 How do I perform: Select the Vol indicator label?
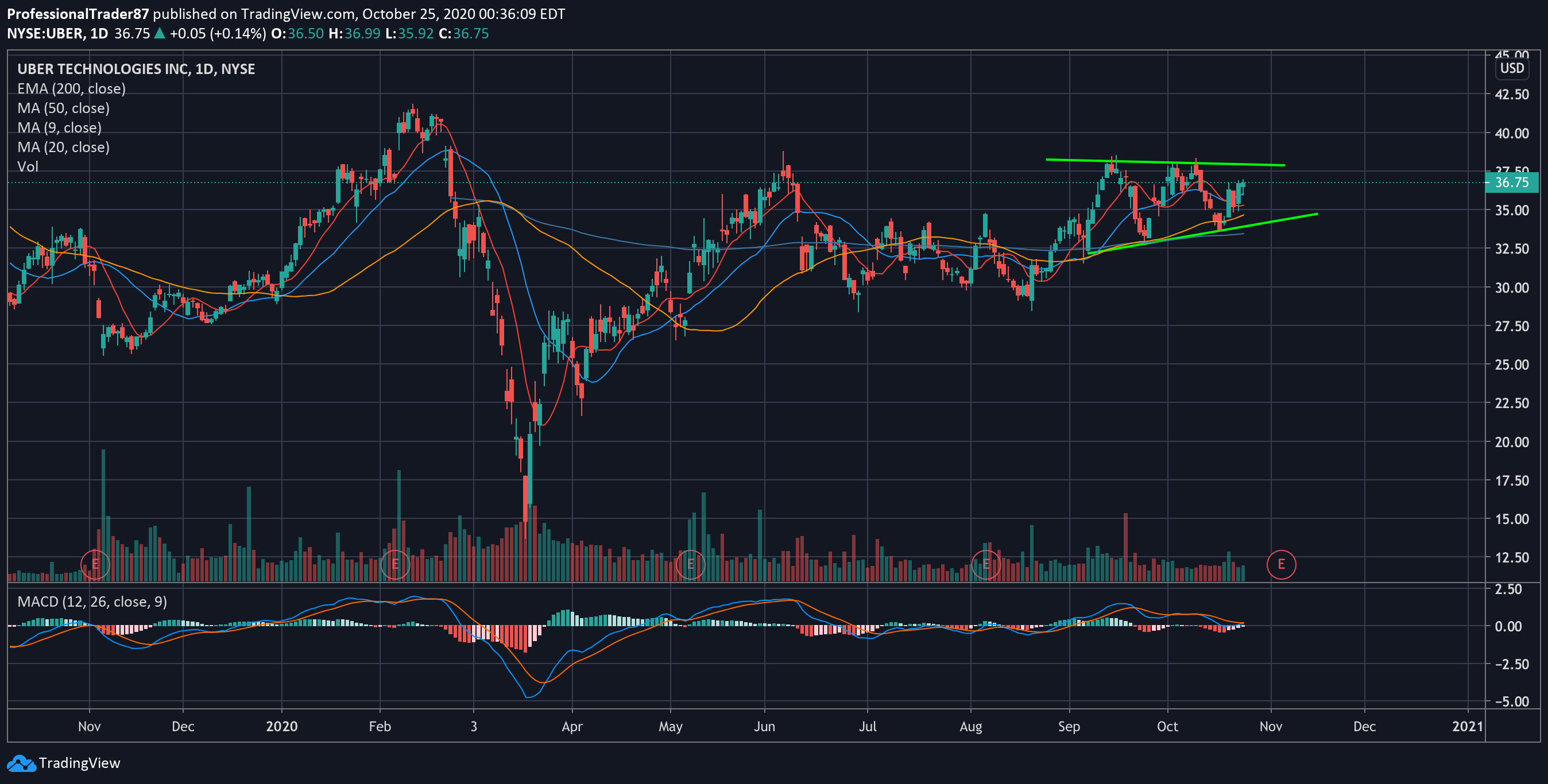[28, 166]
